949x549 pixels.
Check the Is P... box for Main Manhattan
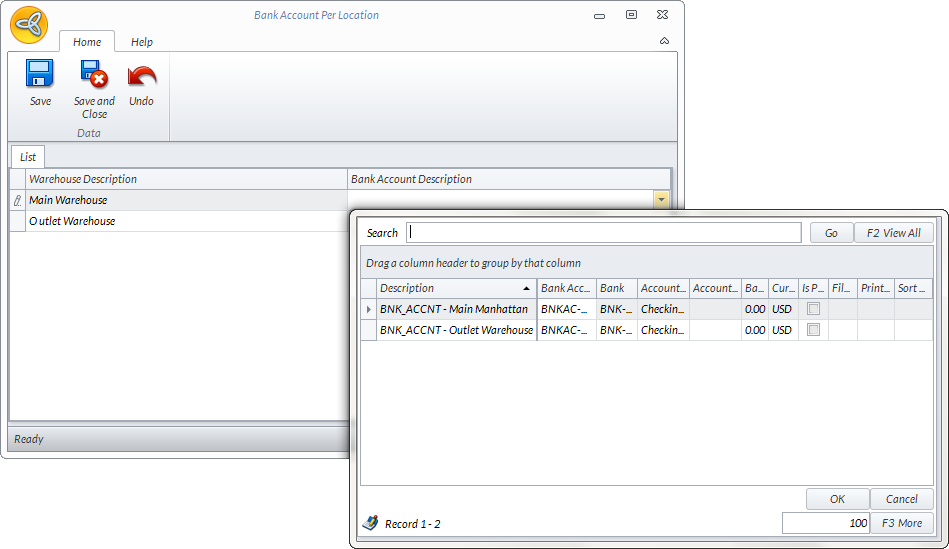pyautogui.click(x=813, y=309)
